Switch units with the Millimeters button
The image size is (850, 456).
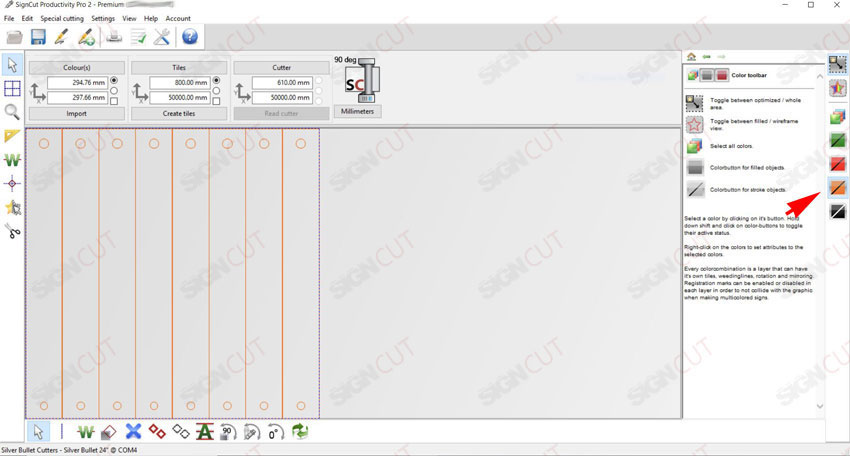point(357,111)
